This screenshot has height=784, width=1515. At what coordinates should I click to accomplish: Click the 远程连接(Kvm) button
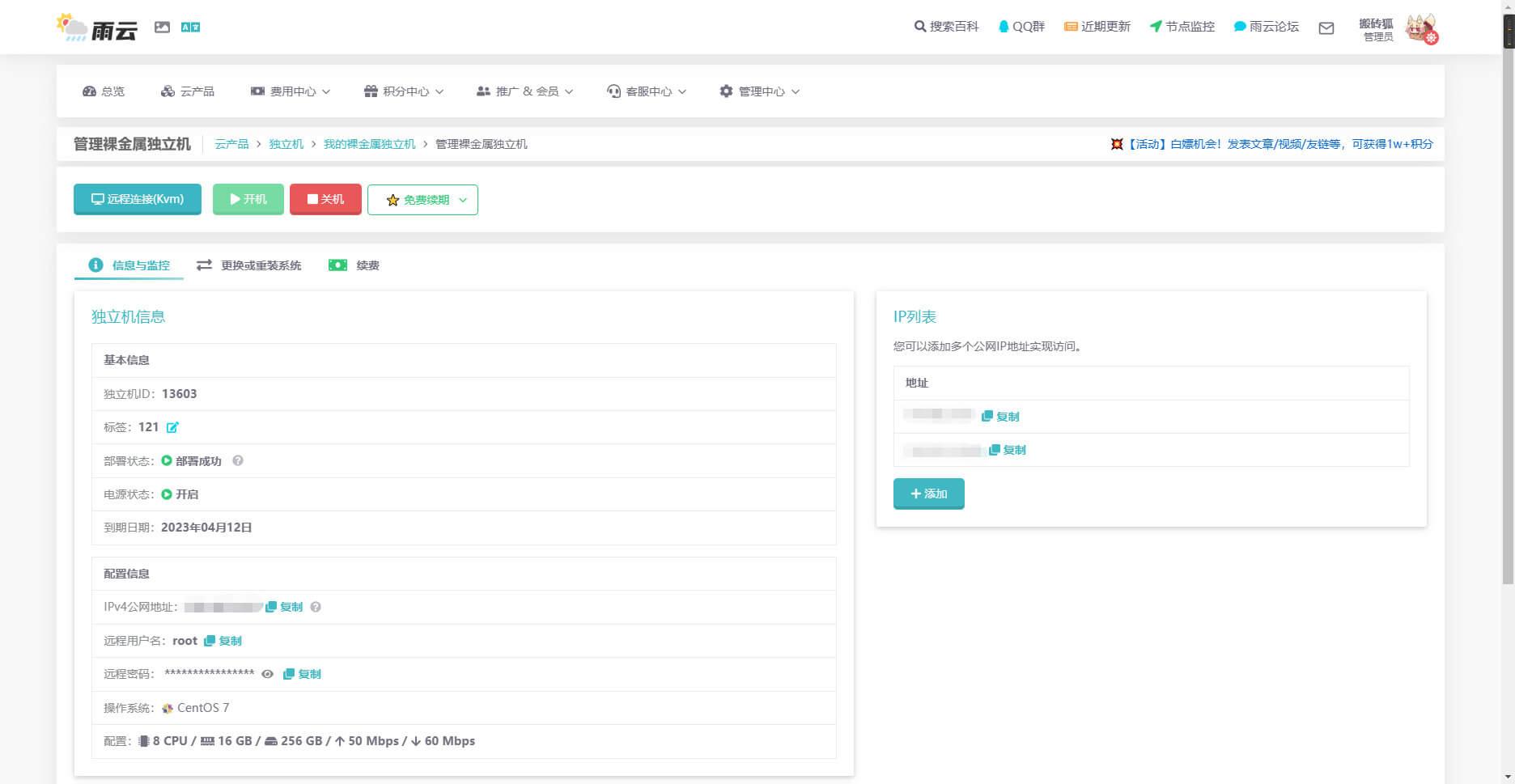(x=138, y=199)
